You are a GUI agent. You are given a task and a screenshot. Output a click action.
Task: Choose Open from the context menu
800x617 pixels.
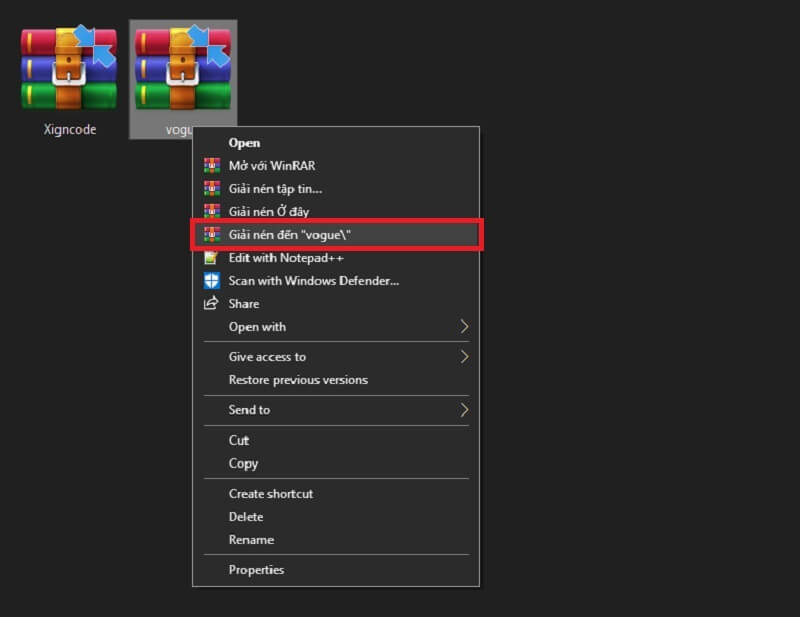point(244,143)
